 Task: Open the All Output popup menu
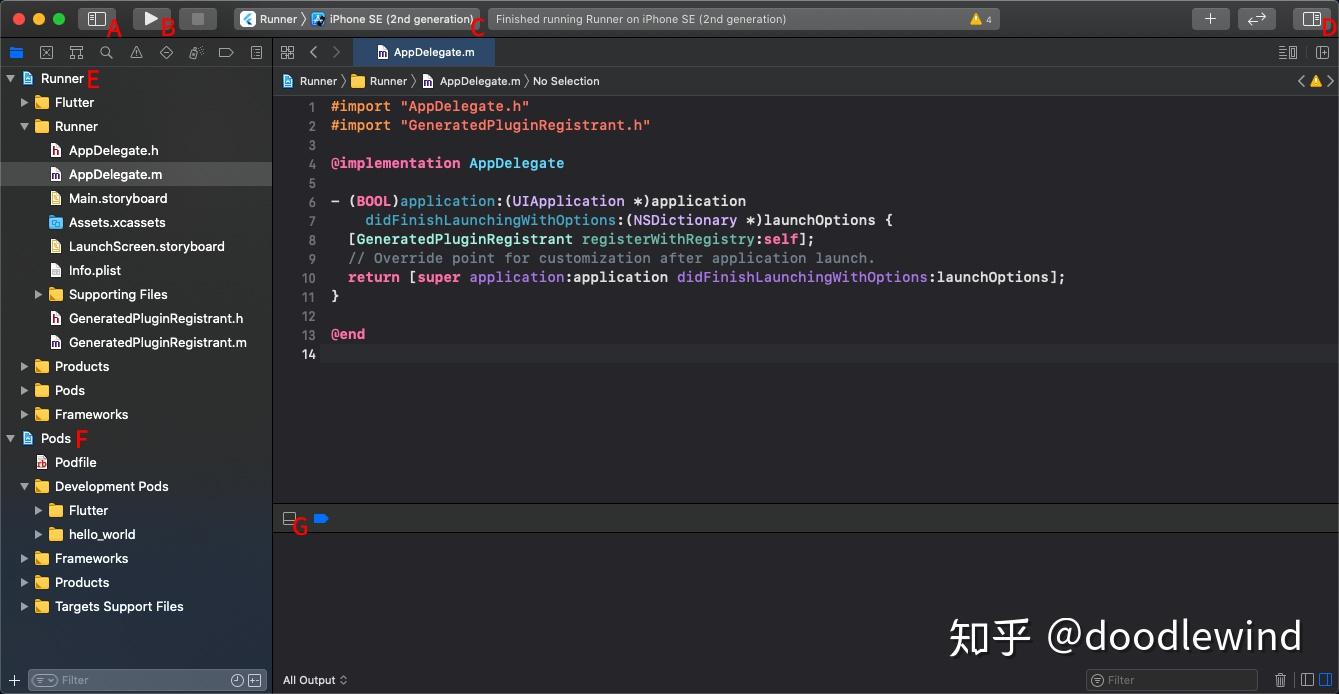pos(315,680)
